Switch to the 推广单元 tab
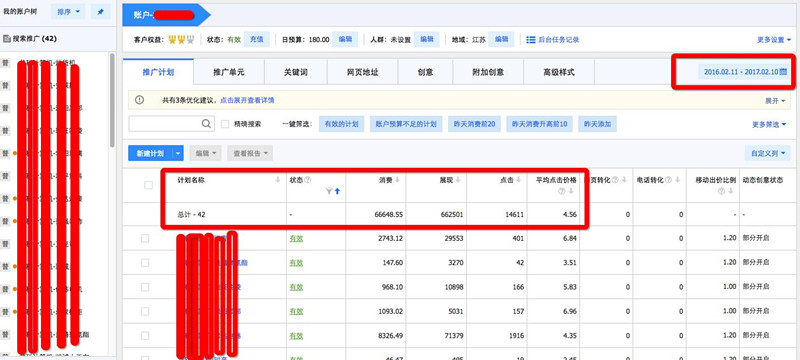 (x=229, y=72)
